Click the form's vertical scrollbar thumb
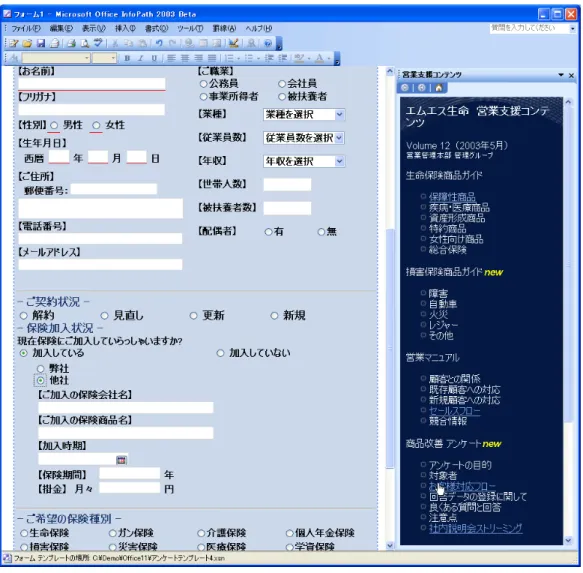 click(390, 348)
